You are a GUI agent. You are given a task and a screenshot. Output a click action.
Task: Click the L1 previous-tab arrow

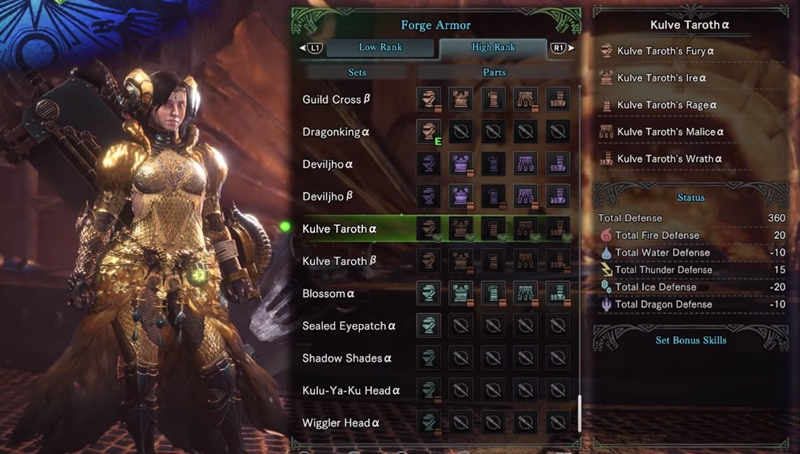[x=312, y=48]
